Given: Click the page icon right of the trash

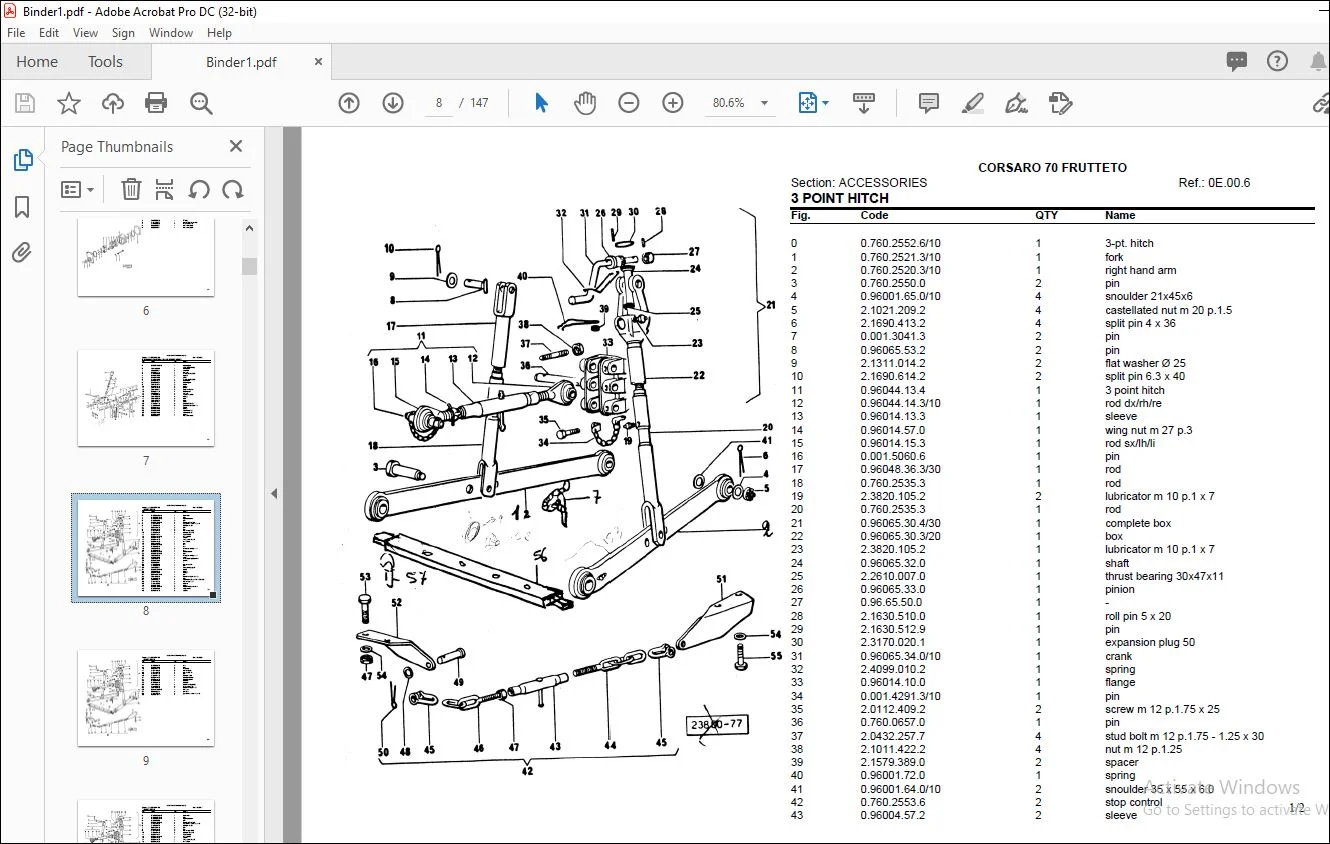Looking at the screenshot, I should click(165, 189).
